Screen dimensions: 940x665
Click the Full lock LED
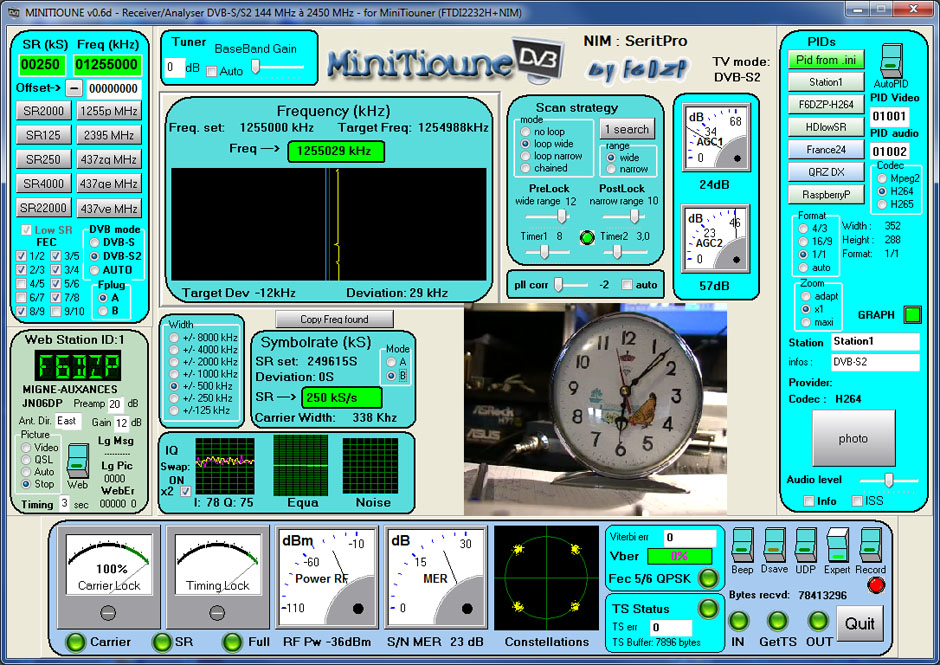[x=232, y=642]
